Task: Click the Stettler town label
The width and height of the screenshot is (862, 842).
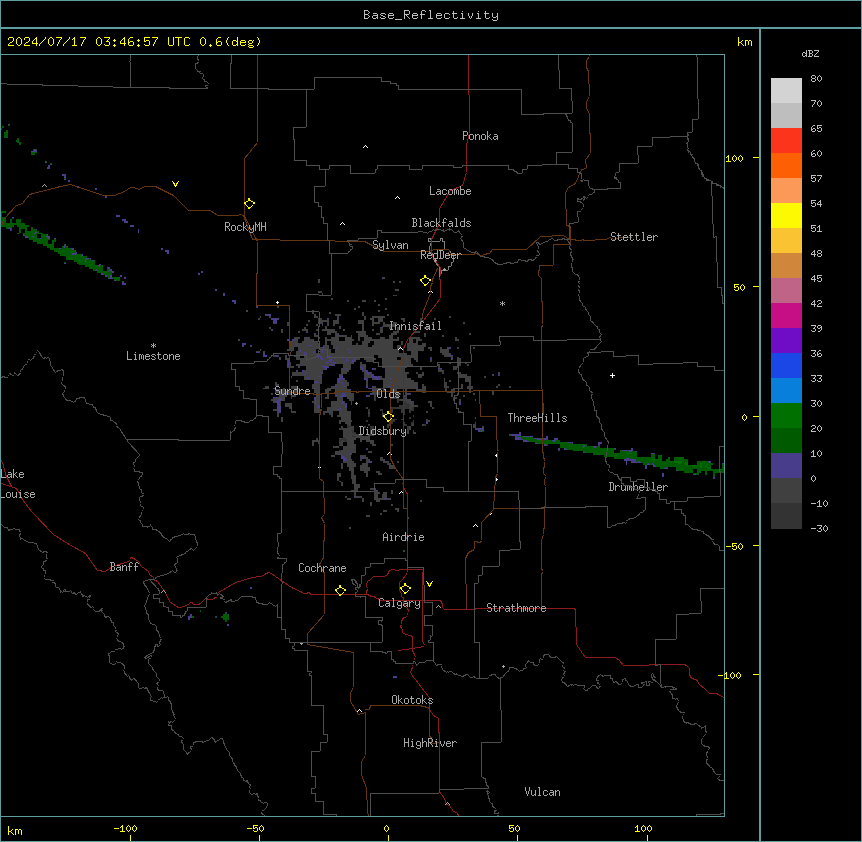Action: (x=634, y=237)
